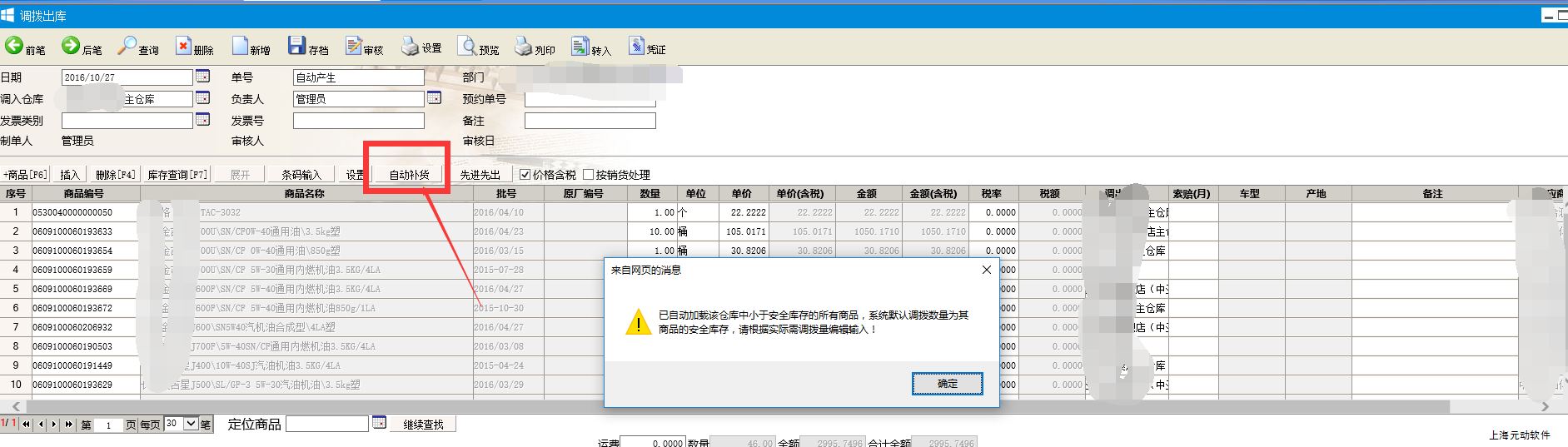Open 预览 print preview icon
1568x447 pixels.
coord(467,47)
